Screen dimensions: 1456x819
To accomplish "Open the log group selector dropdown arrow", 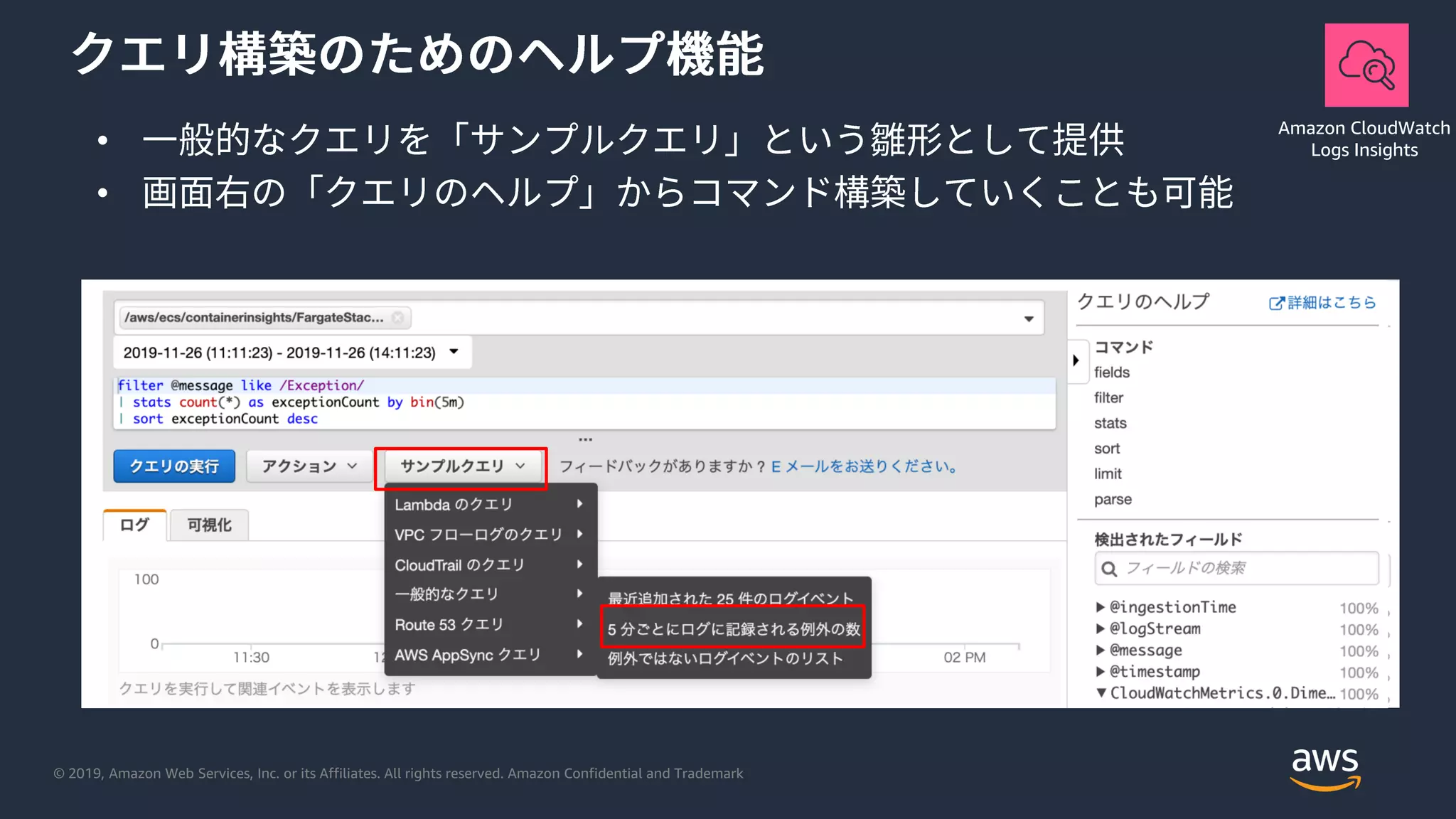I will 1029,318.
